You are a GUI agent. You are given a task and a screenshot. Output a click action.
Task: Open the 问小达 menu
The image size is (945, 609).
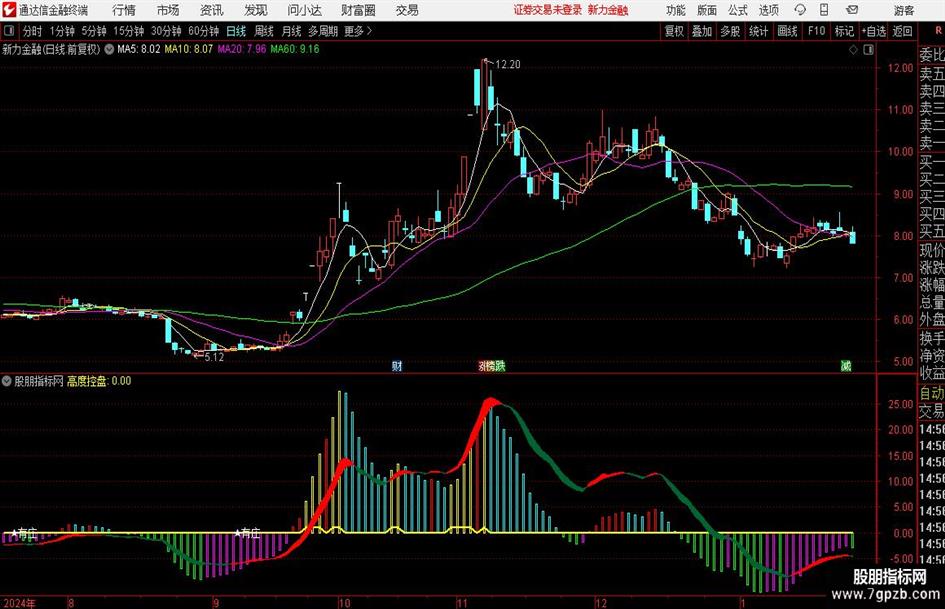pos(304,10)
